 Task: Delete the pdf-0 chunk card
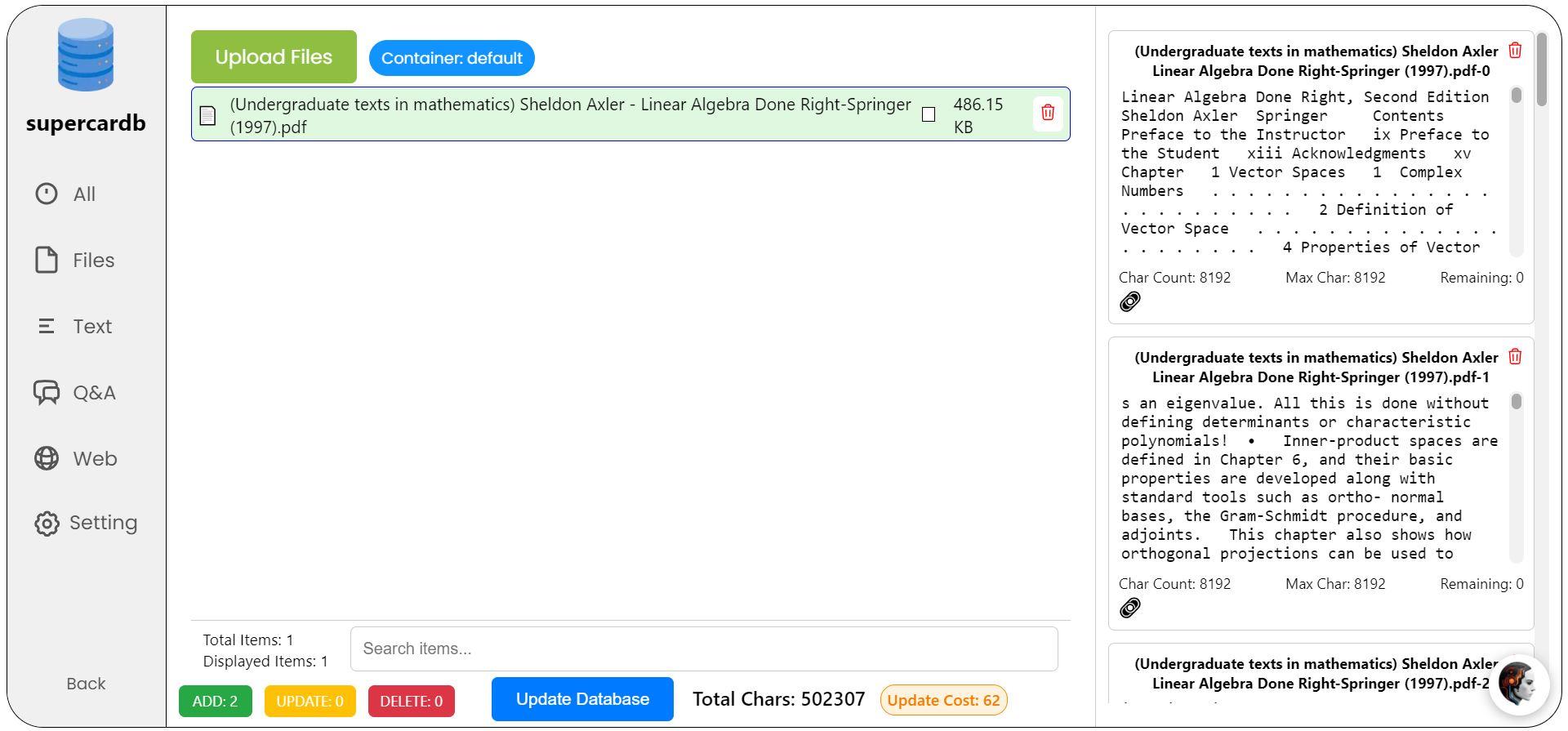1515,51
